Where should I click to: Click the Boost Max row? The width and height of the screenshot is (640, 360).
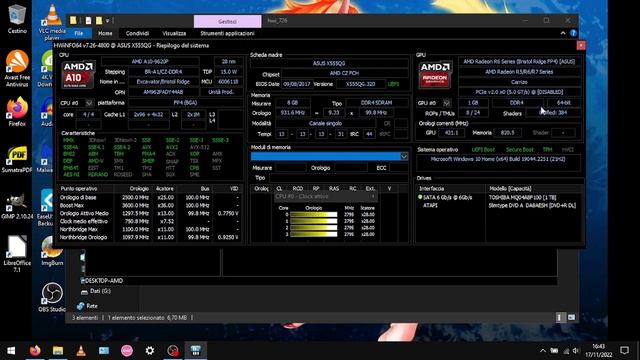tap(150, 205)
